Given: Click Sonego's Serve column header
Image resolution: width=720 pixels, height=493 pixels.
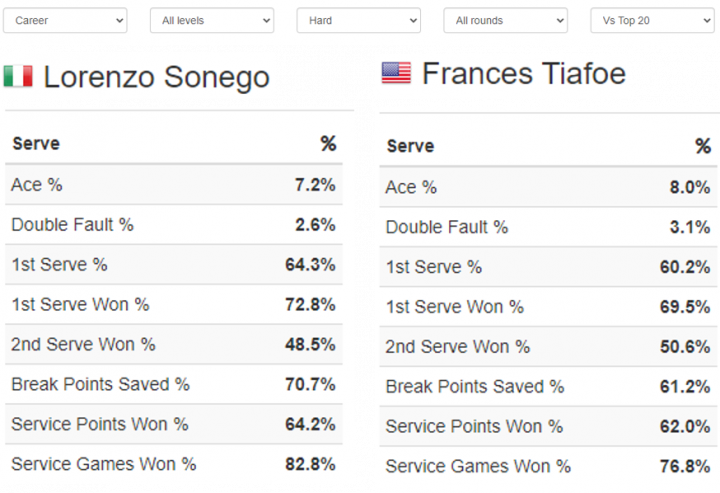Looking at the screenshot, I should point(36,144).
